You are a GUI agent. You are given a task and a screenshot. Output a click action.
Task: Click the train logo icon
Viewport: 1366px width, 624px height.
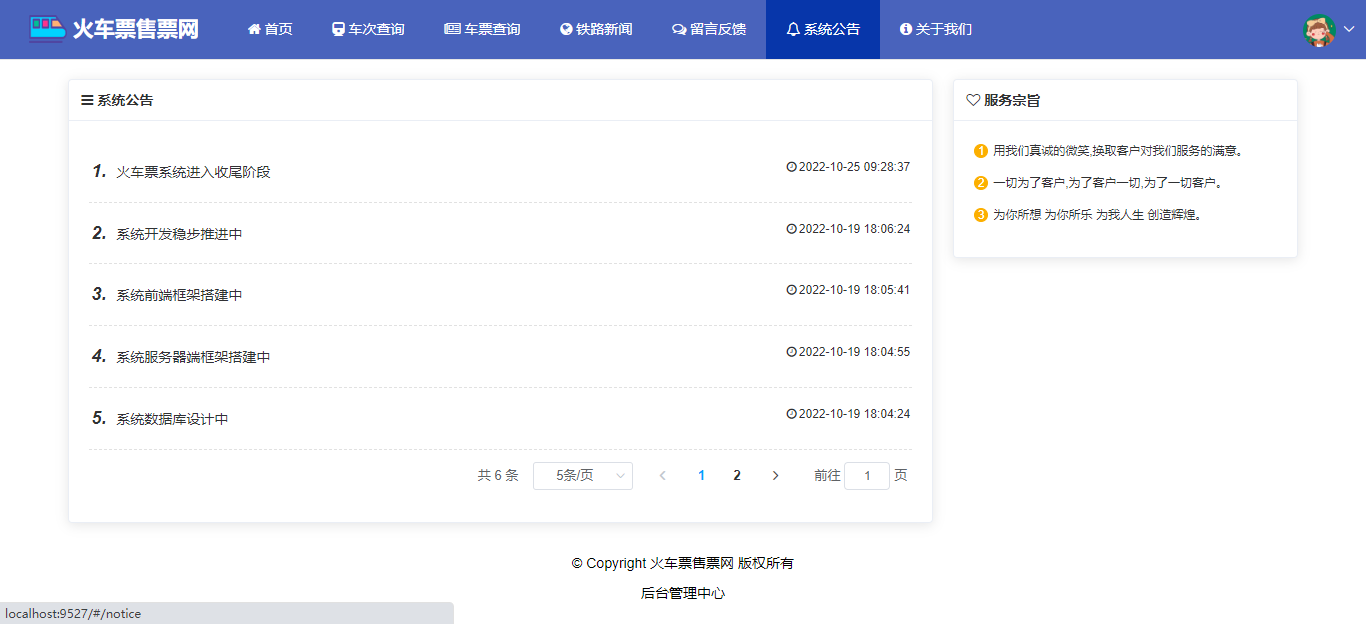tap(47, 28)
